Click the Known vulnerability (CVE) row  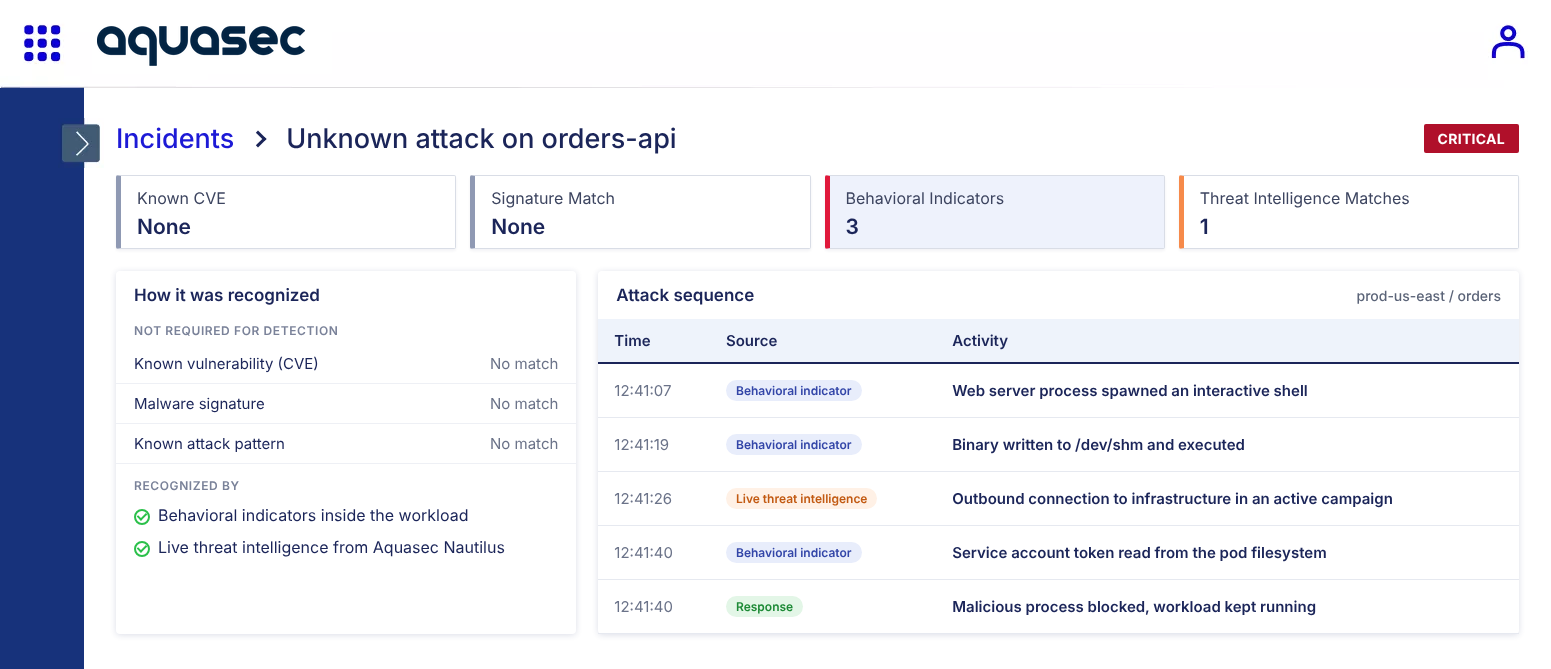pyautogui.click(x=346, y=364)
